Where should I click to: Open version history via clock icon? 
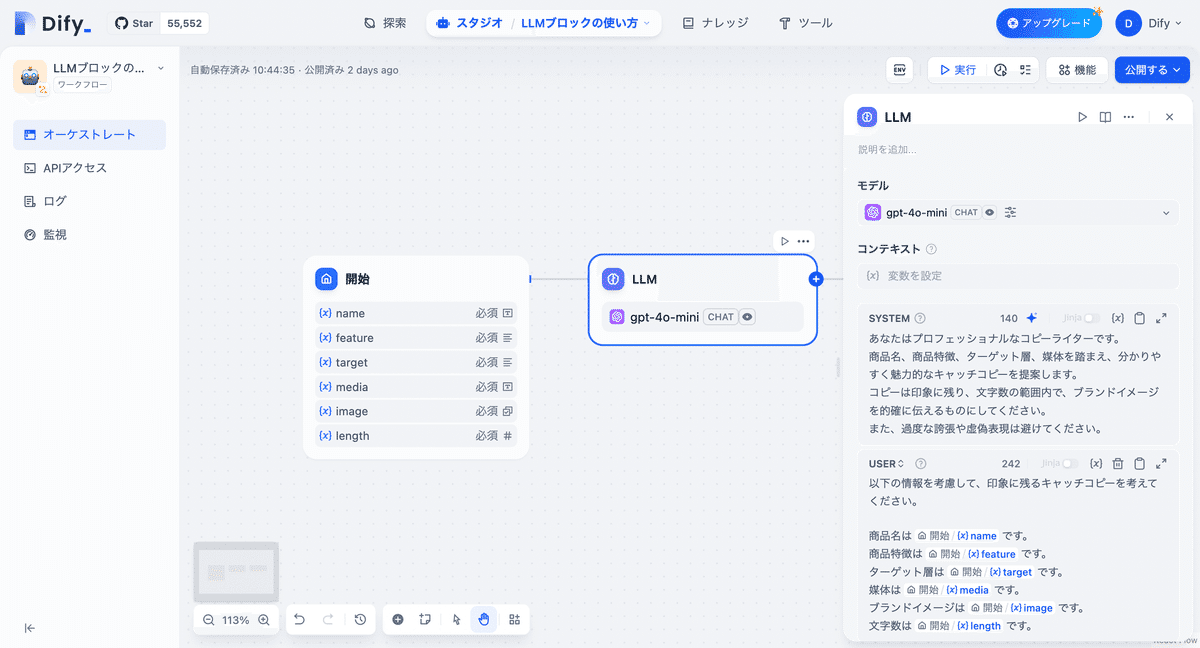coord(360,620)
